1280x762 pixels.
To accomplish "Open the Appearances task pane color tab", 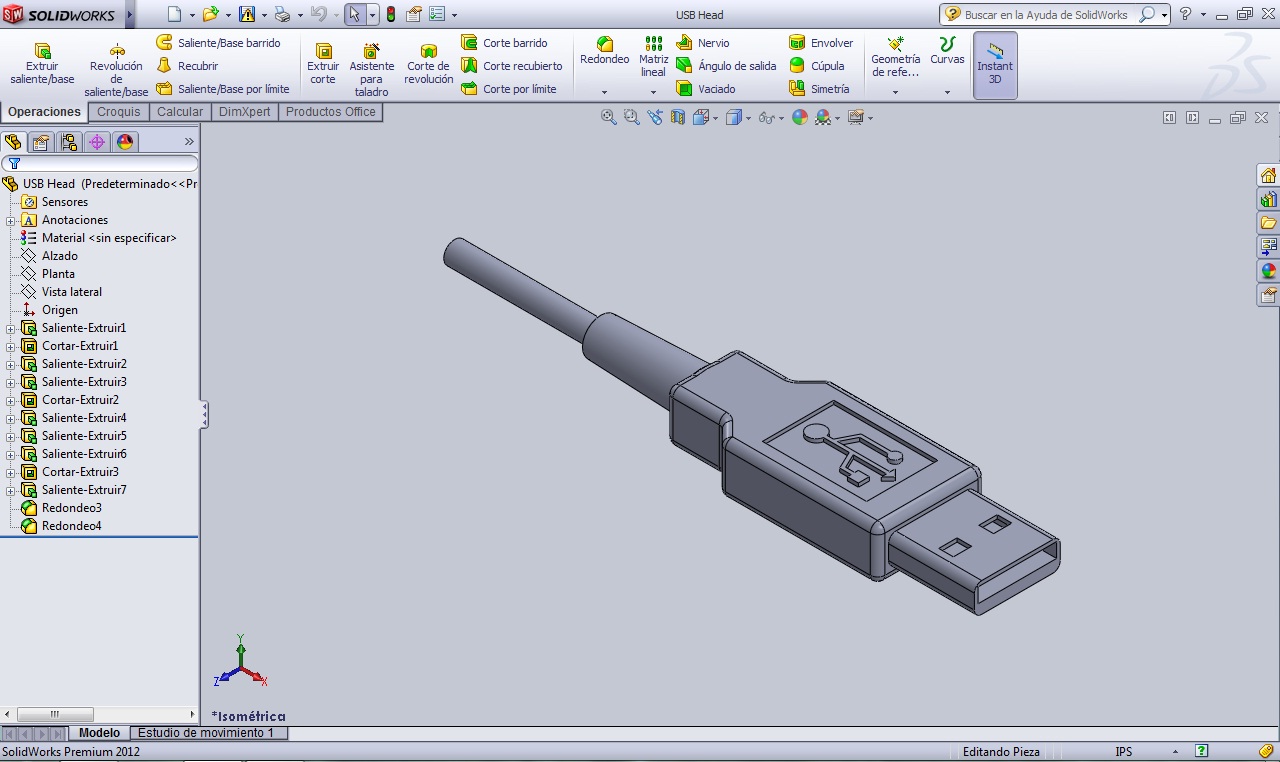I will tap(1268, 271).
